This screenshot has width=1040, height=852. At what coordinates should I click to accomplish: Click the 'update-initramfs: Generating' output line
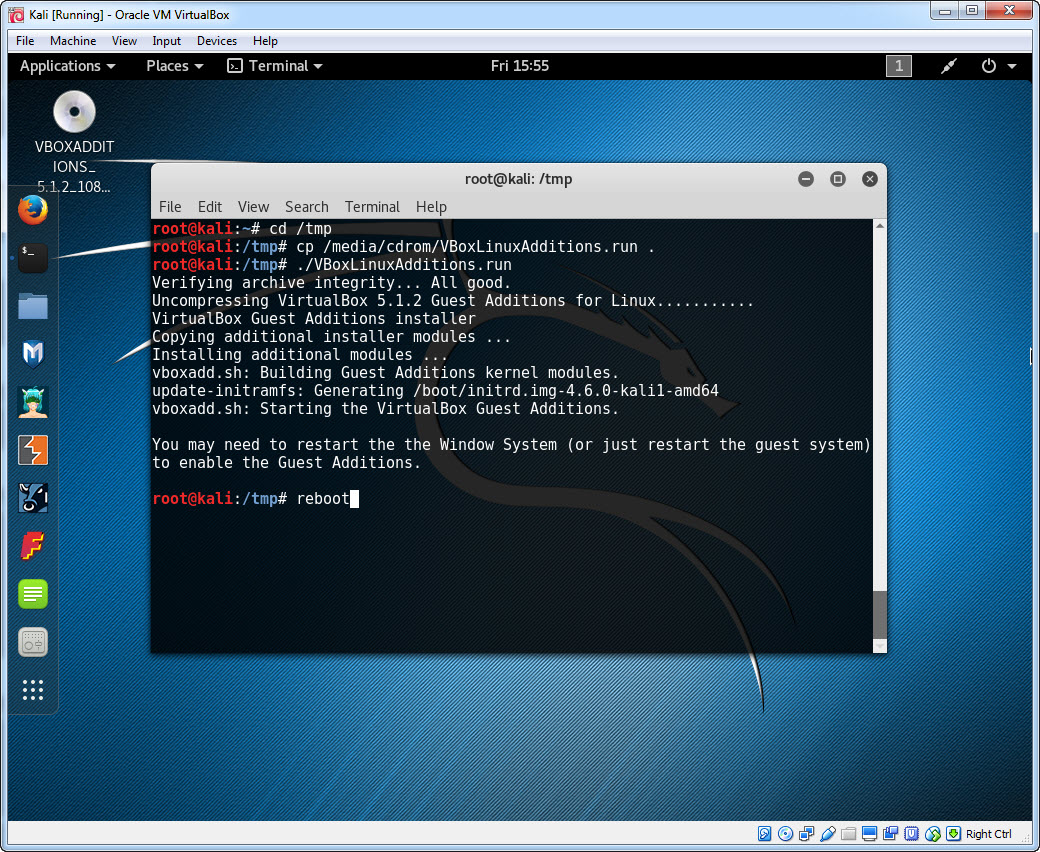coord(435,391)
